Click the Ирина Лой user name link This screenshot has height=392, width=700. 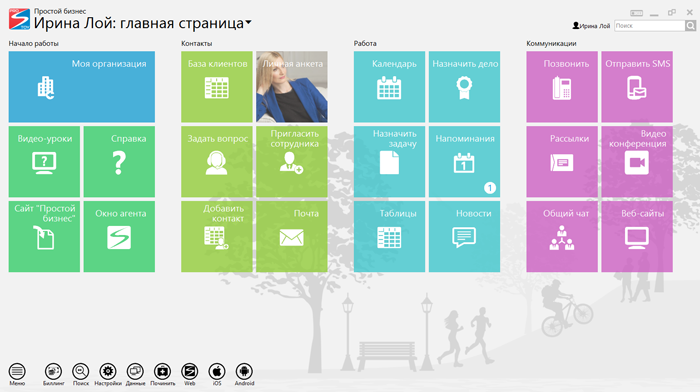pos(591,26)
